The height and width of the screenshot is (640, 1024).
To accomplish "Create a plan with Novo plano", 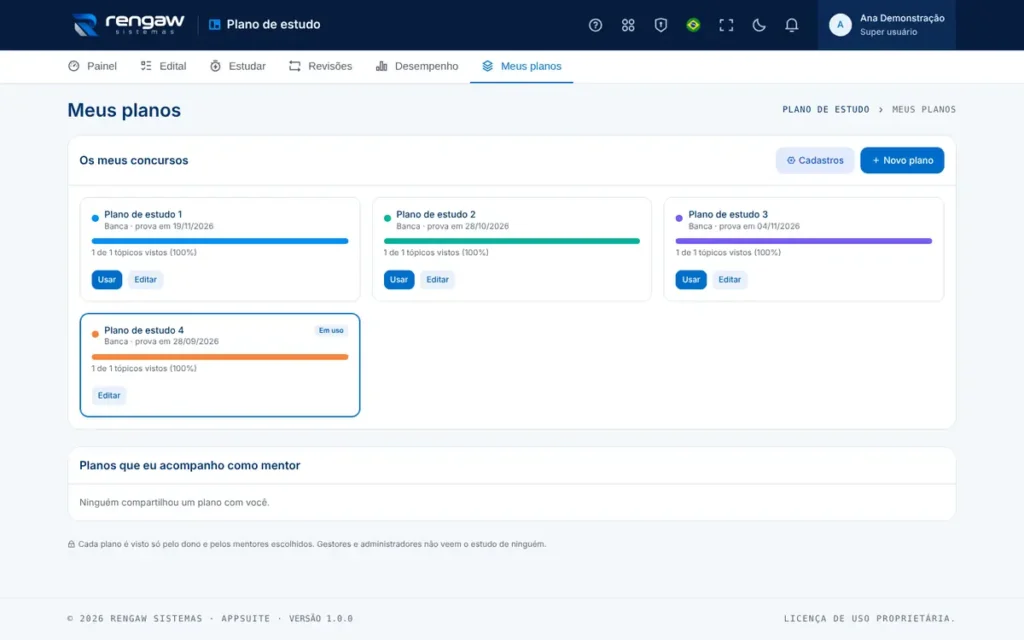I will pos(901,160).
